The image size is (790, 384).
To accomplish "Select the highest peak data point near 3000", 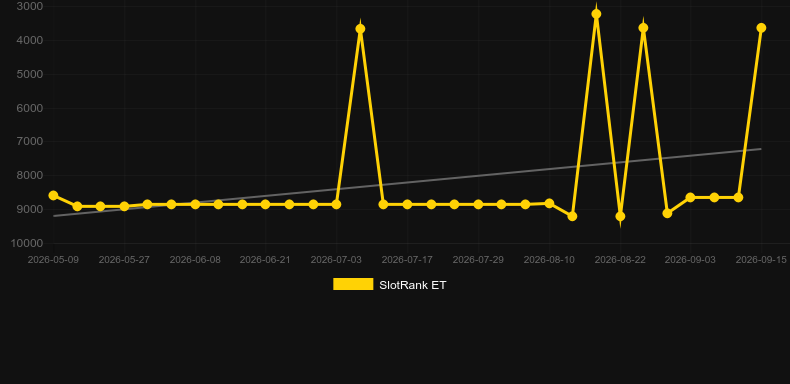I will [x=596, y=14].
